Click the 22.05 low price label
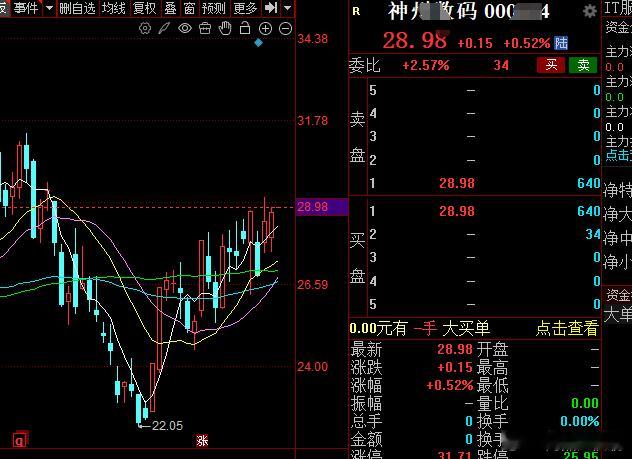 (x=167, y=426)
